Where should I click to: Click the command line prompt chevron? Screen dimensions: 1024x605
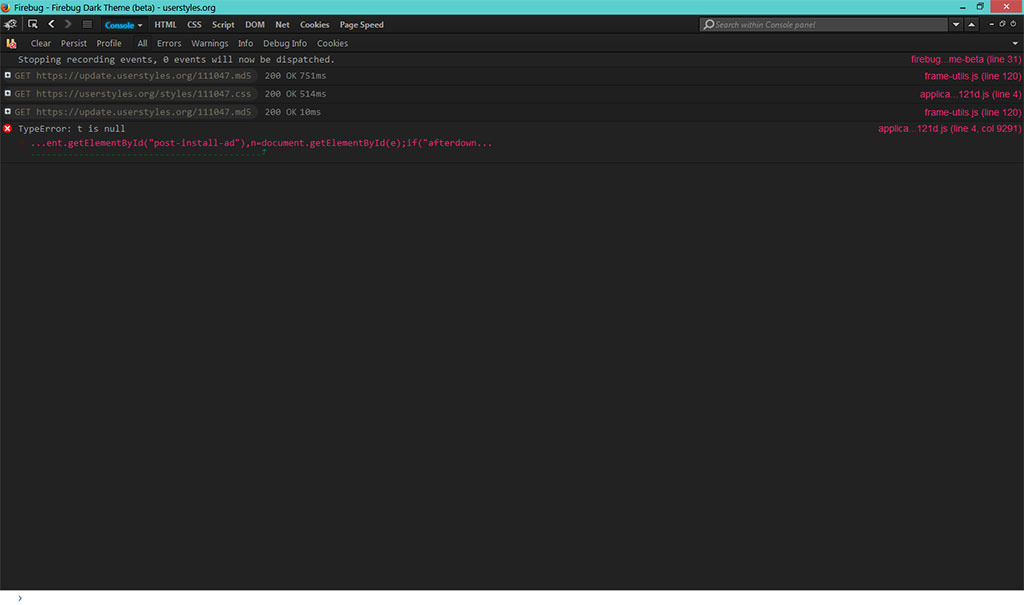point(20,598)
